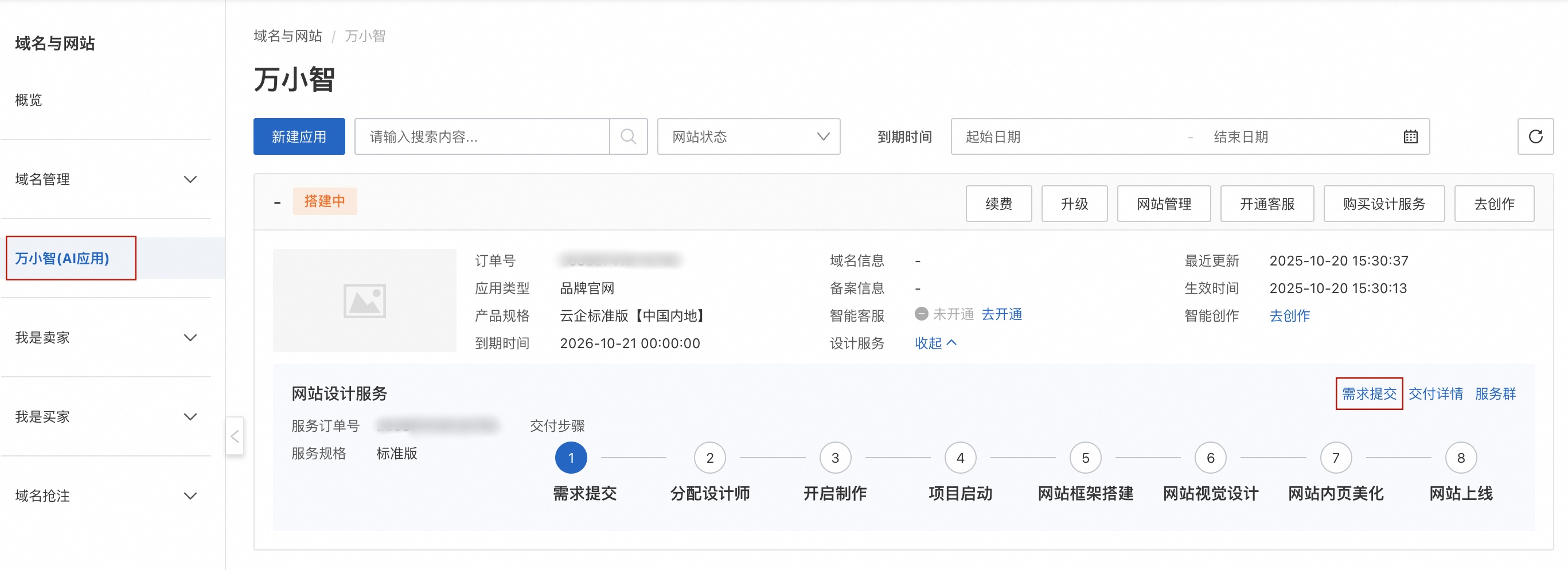Open the 网站状态 dropdown

coord(748,136)
